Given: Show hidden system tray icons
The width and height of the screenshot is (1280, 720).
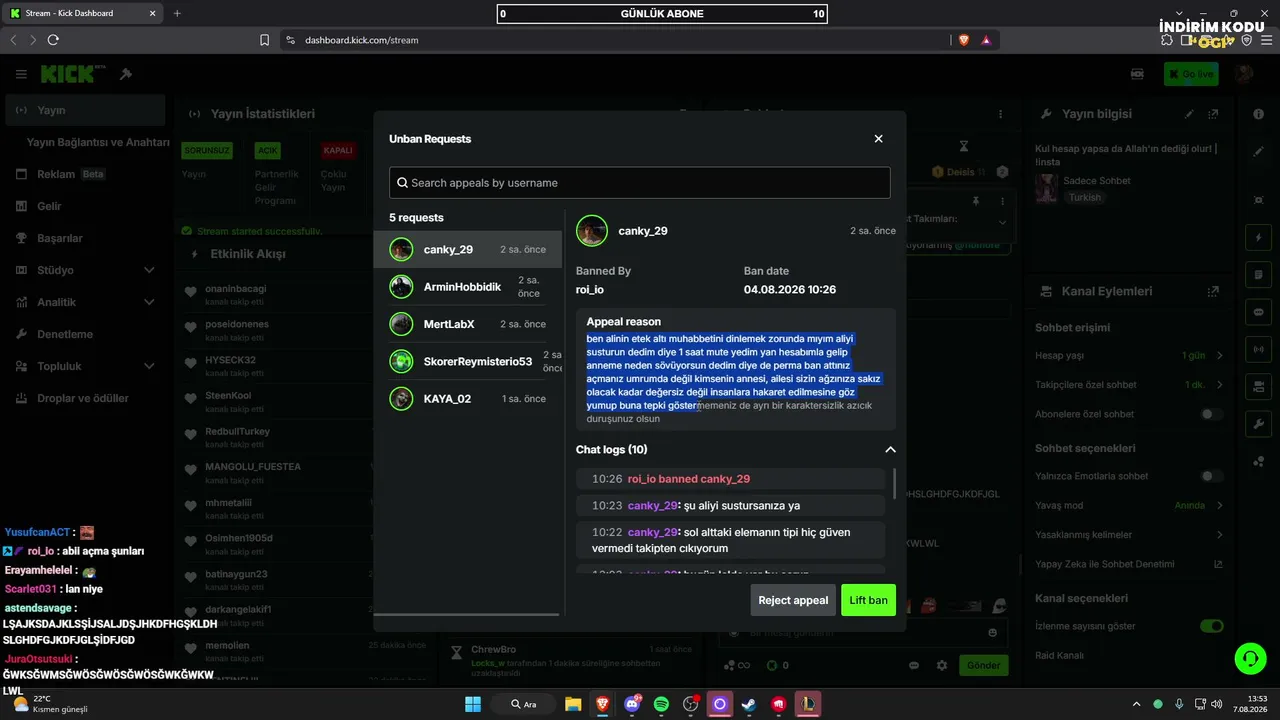Looking at the screenshot, I should click(1135, 704).
